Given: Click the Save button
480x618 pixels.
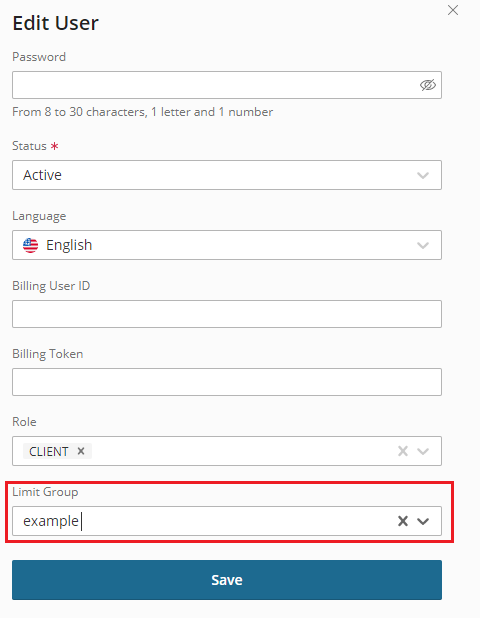Looking at the screenshot, I should pos(227,580).
